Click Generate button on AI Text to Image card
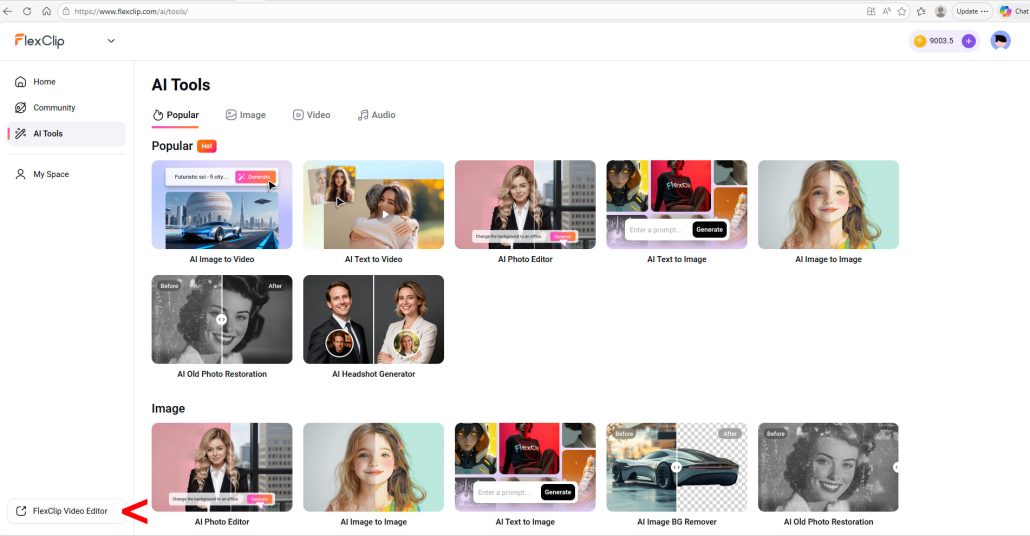The height and width of the screenshot is (536, 1030). click(709, 229)
